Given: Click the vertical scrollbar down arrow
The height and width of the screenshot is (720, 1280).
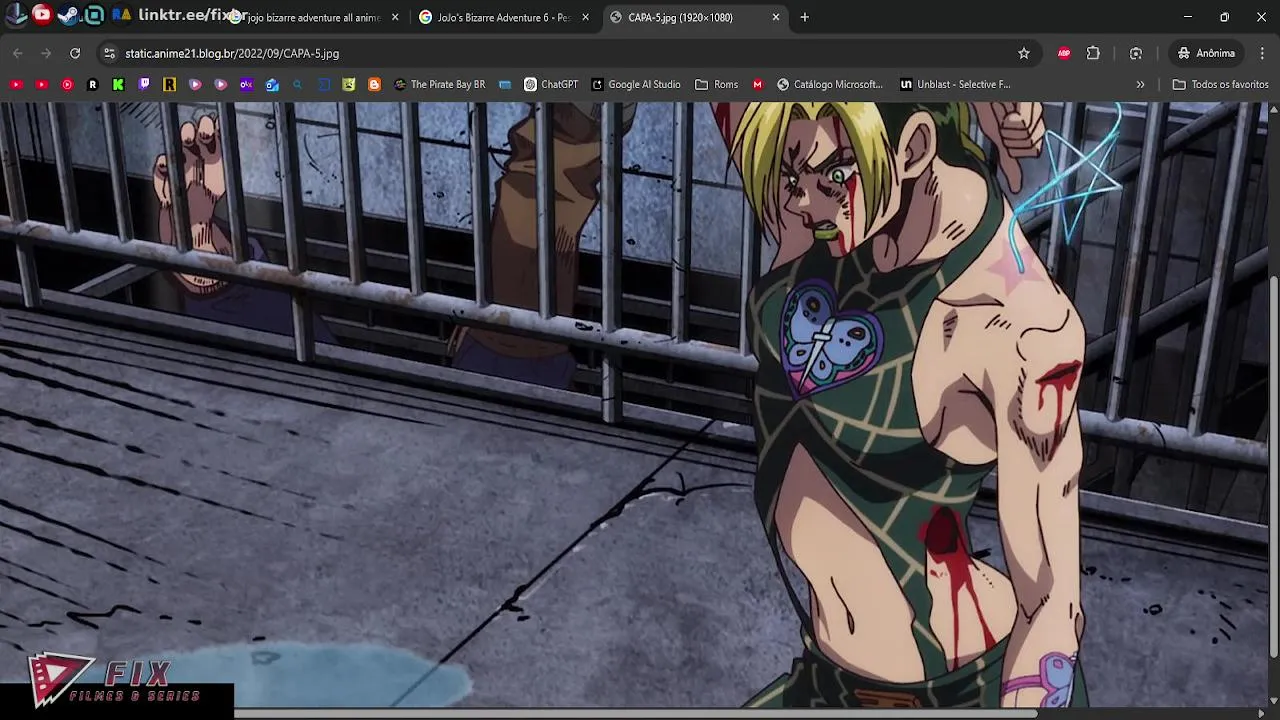Looking at the screenshot, I should tap(1273, 701).
